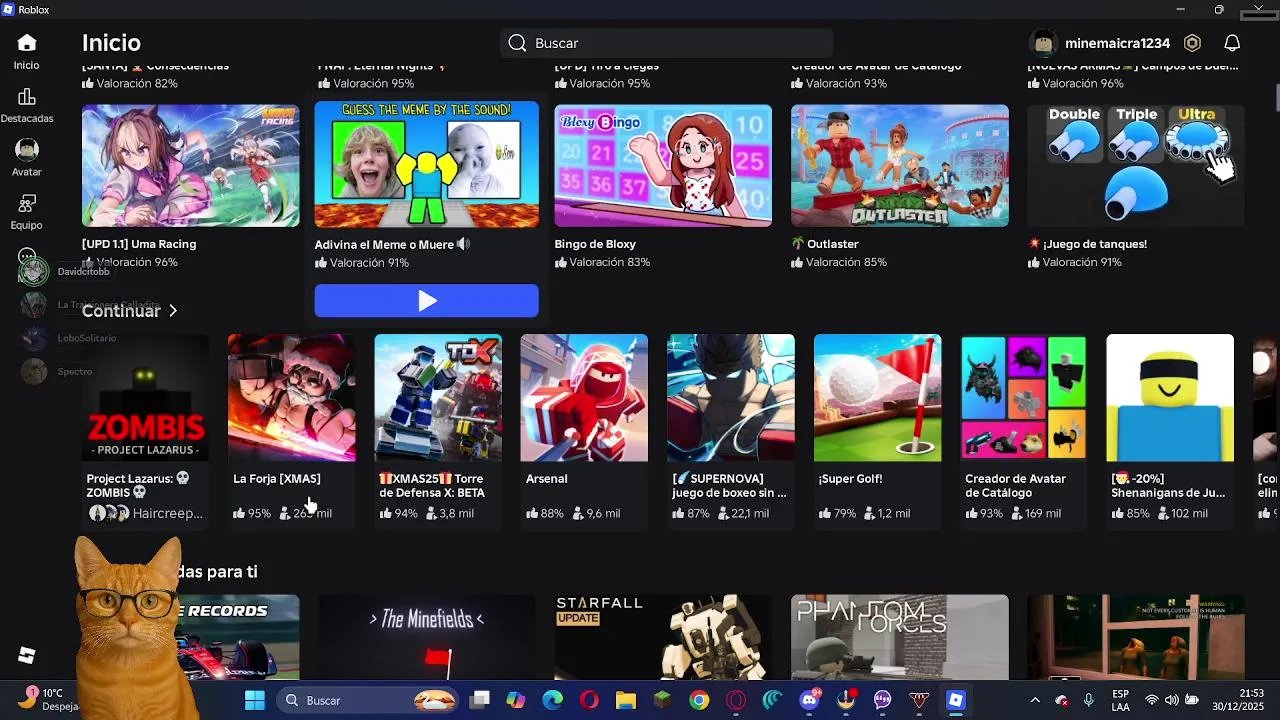
Task: Open the Destacadas charts icon
Action: 27,97
